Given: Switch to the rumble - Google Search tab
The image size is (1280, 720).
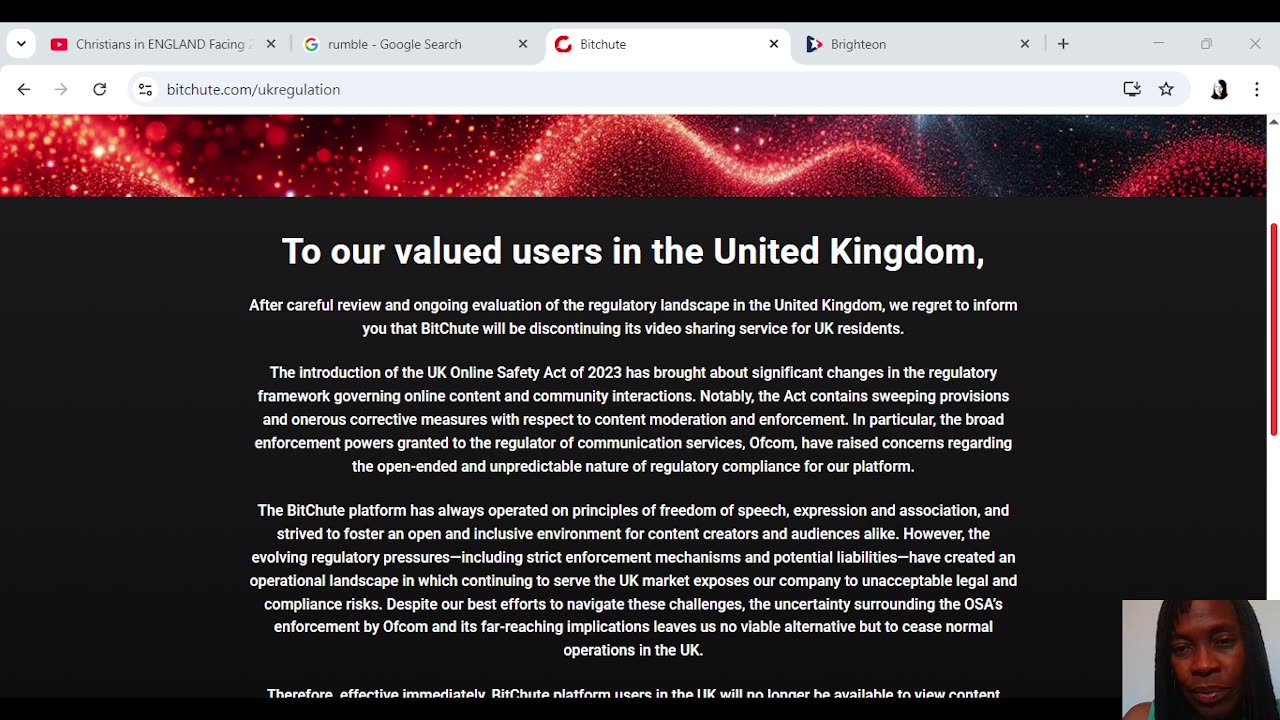Looking at the screenshot, I should 415,44.
